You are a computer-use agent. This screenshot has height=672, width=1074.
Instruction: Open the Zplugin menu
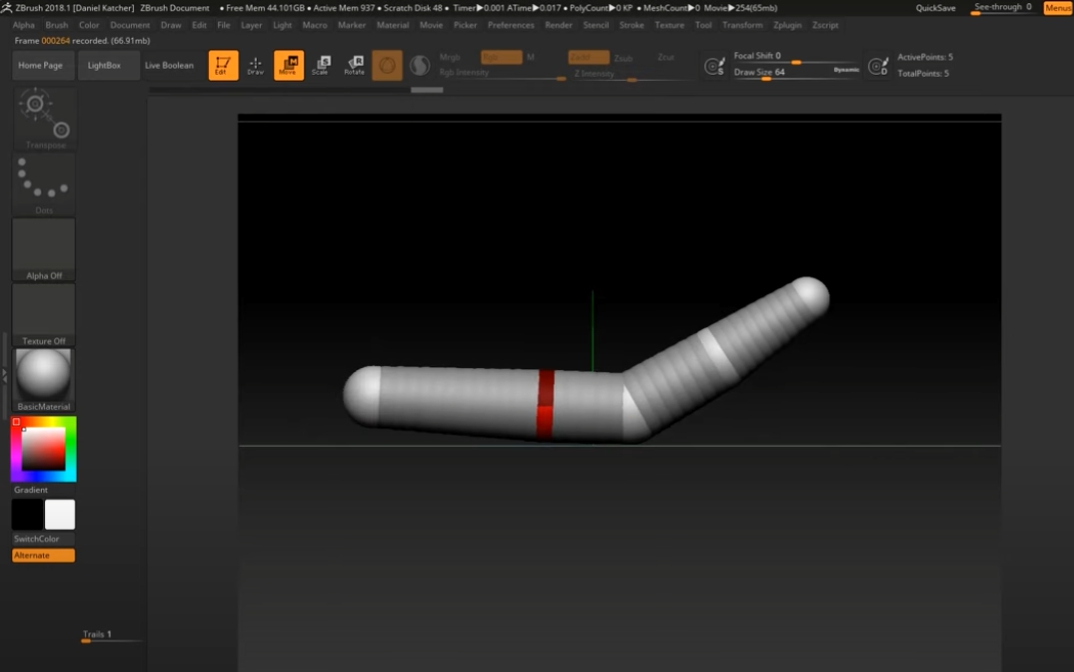(787, 25)
